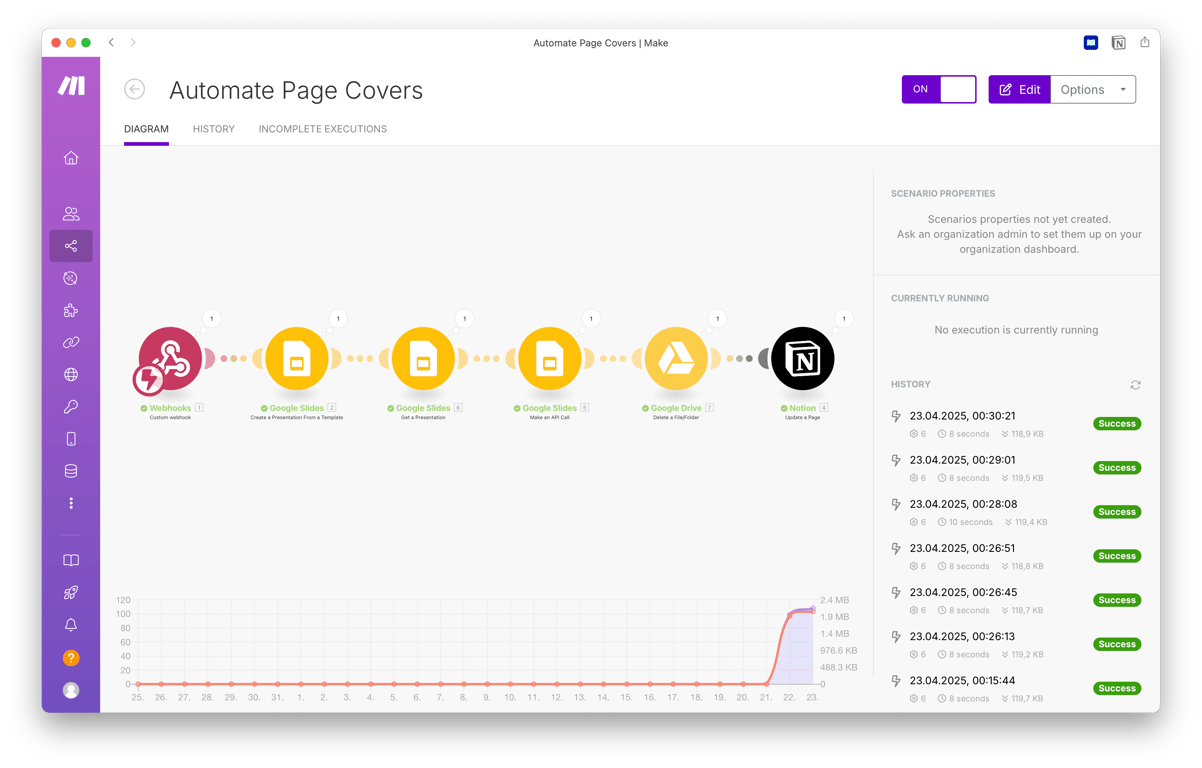This screenshot has width=1202, height=768.
Task: Click the blue extension icon in title bar
Action: tap(1091, 43)
